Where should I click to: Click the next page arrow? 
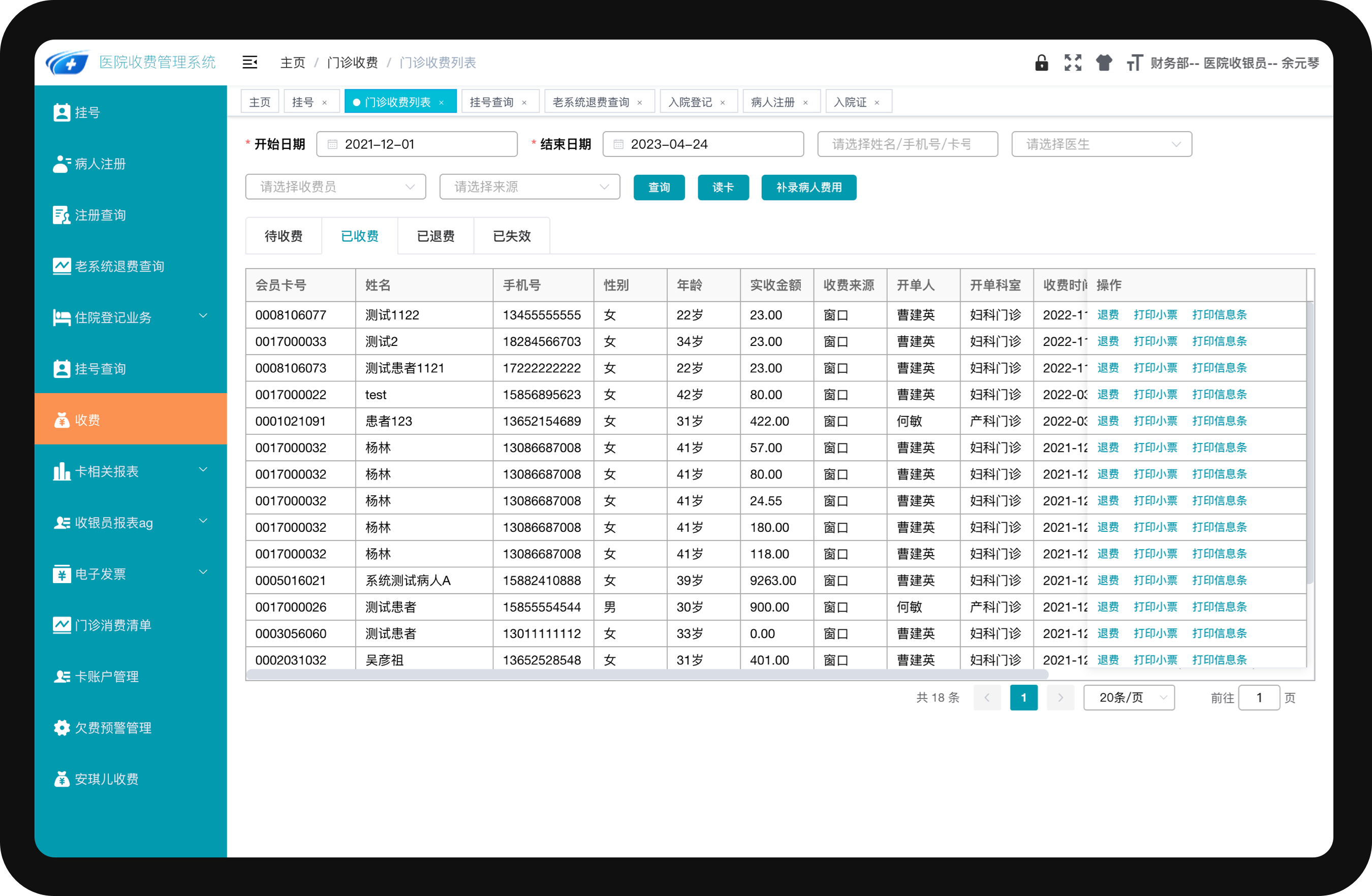pos(1060,698)
